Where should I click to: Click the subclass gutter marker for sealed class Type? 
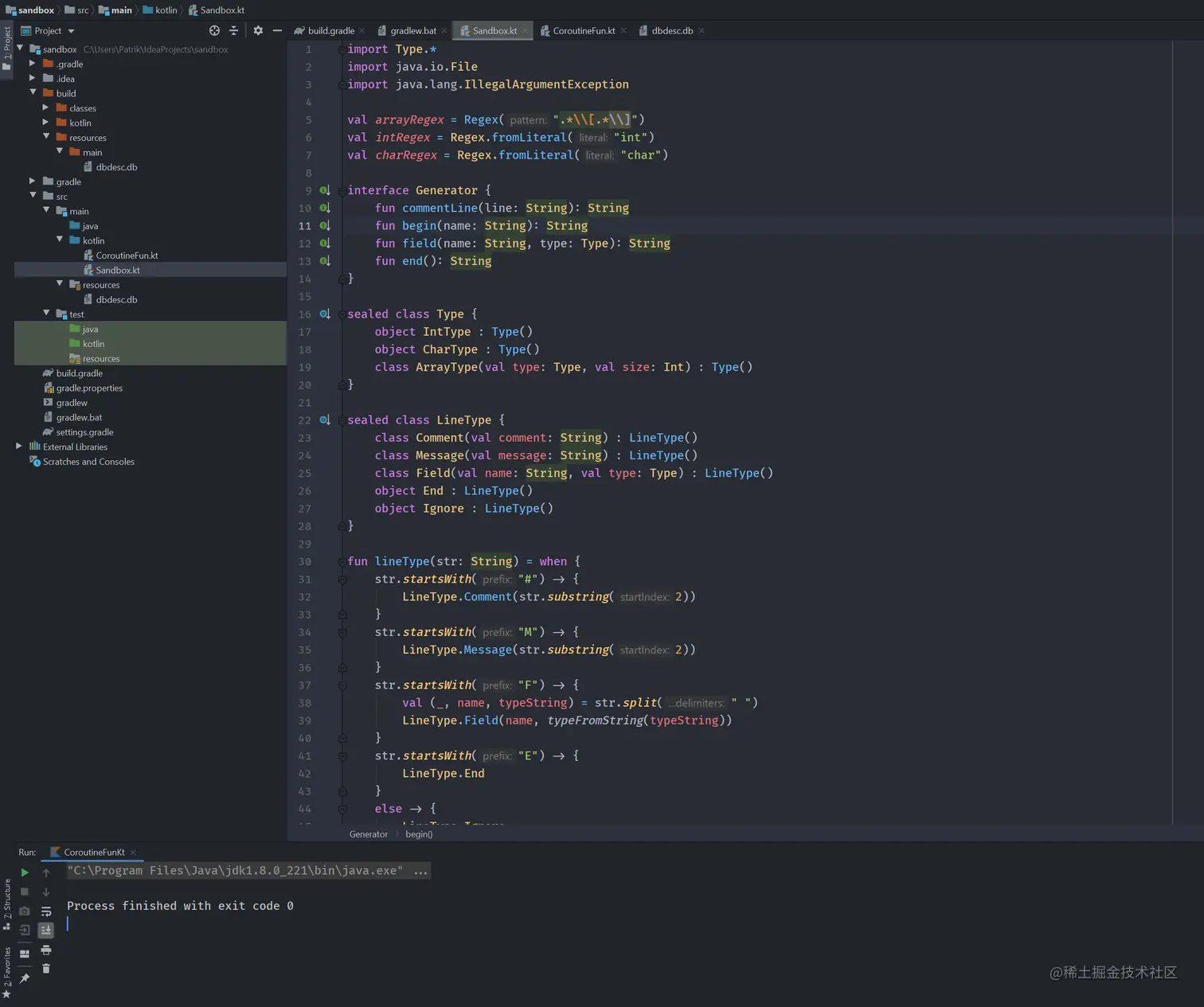click(x=325, y=314)
